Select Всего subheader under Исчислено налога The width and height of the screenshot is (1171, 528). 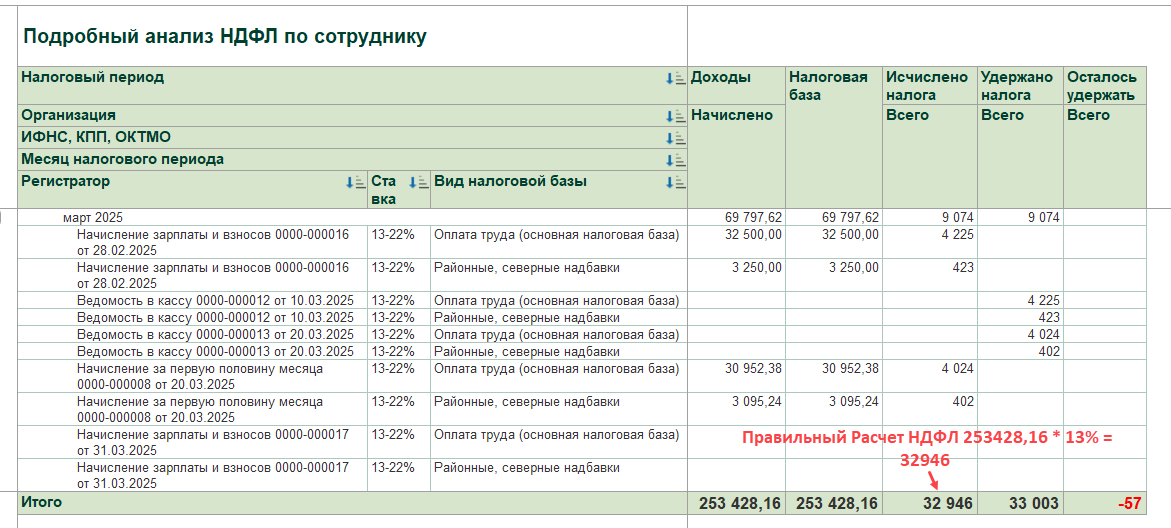point(907,115)
